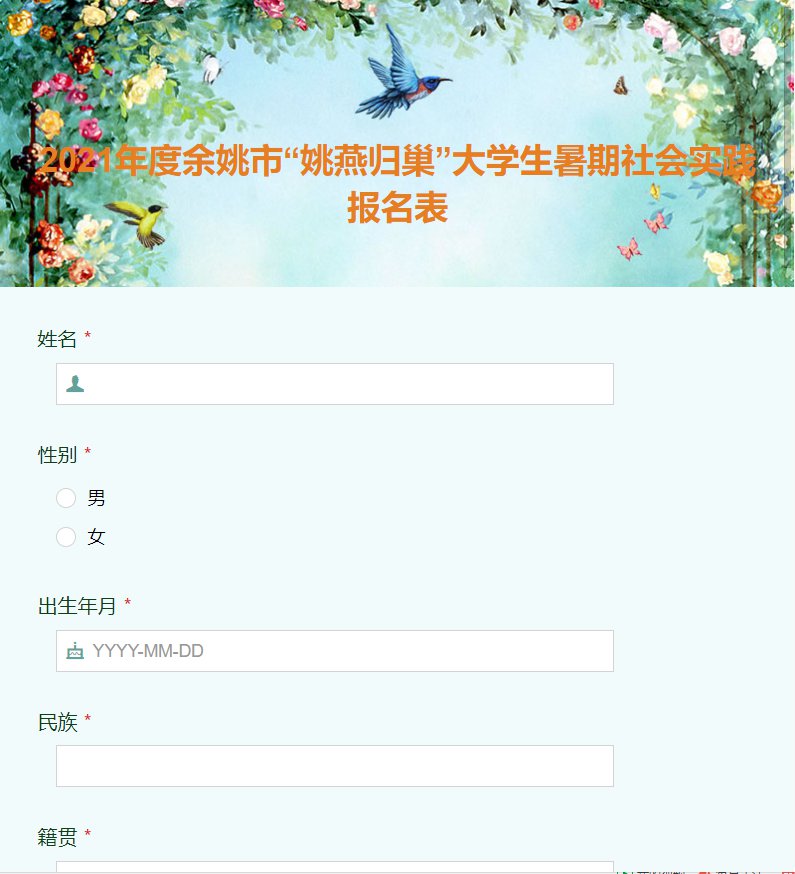Select the 女 radio button
Image resolution: width=795 pixels, height=874 pixels.
66,537
